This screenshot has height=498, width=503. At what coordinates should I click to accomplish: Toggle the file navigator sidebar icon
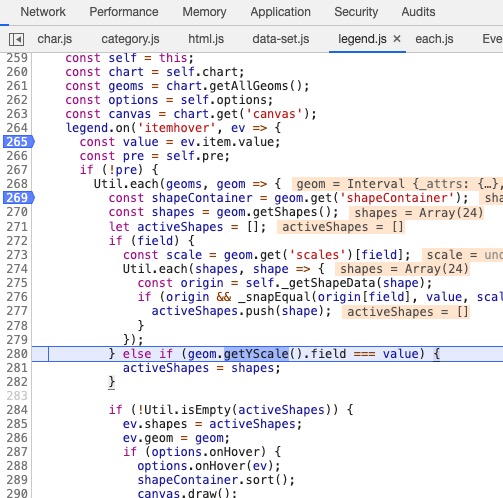(x=16, y=39)
